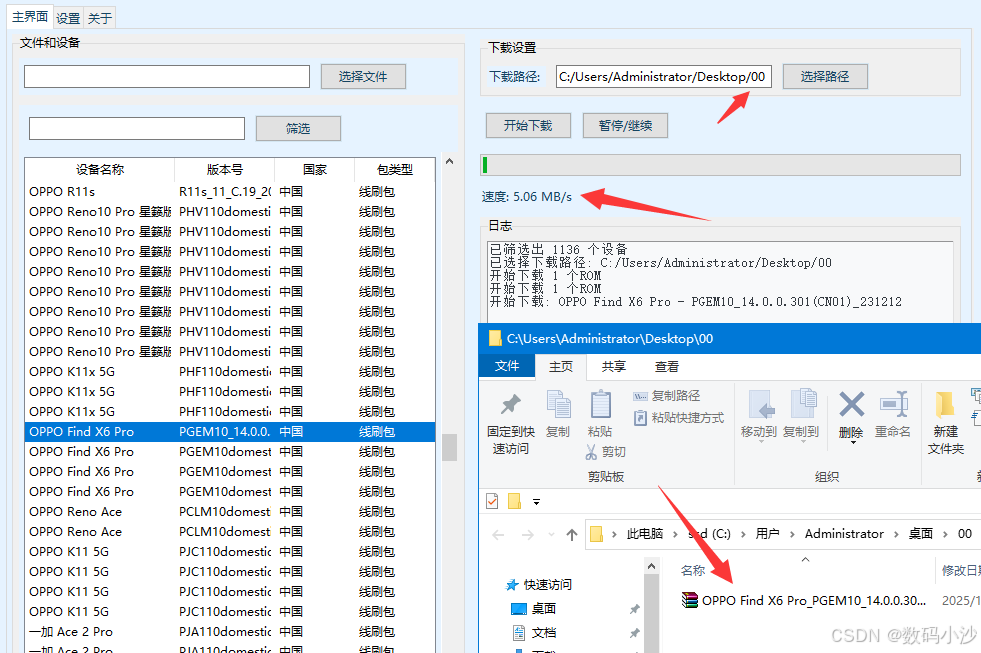
Task: Open the 主页 ribbon tab
Action: (x=561, y=367)
